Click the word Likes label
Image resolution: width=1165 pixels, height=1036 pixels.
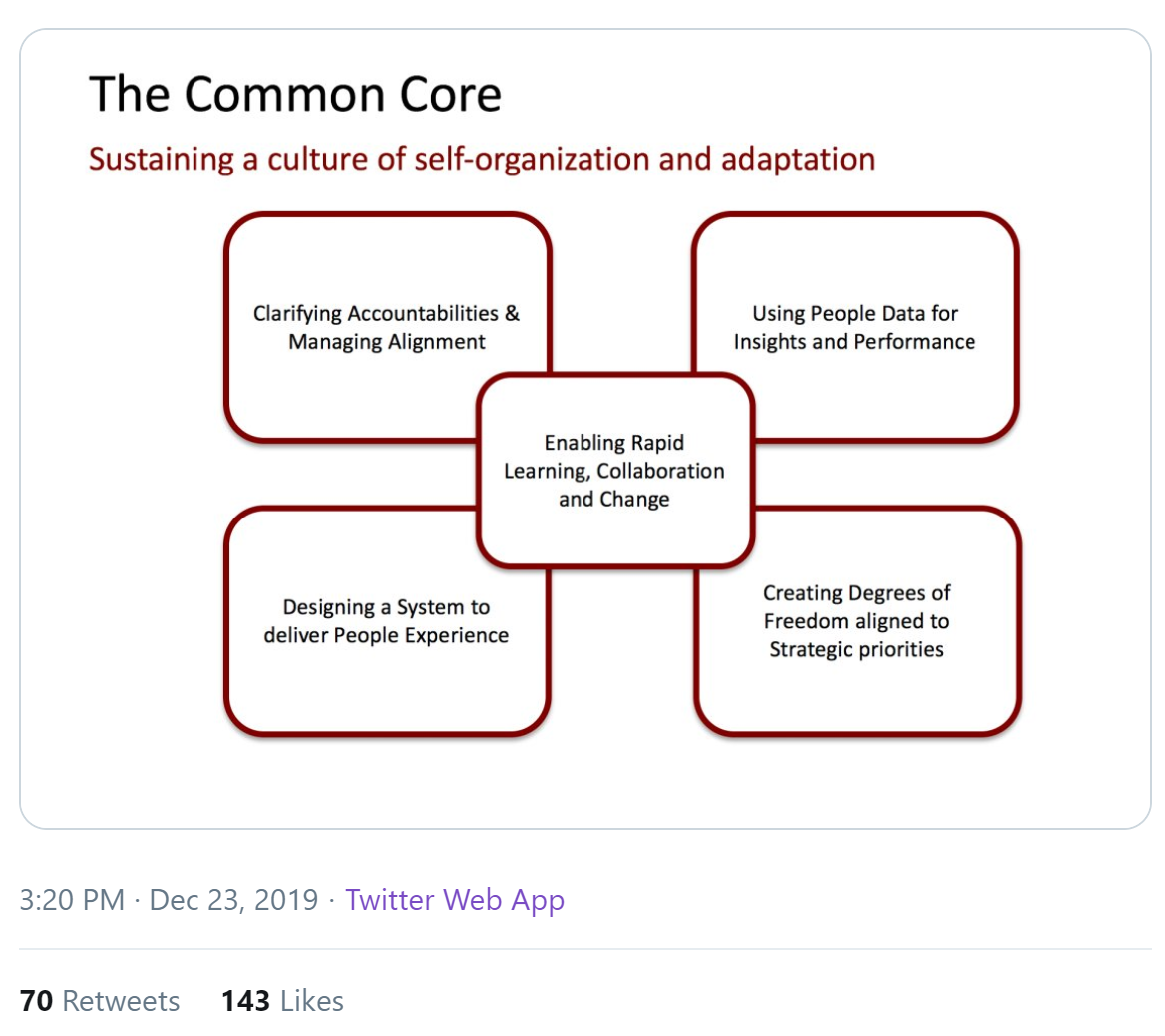(312, 1000)
